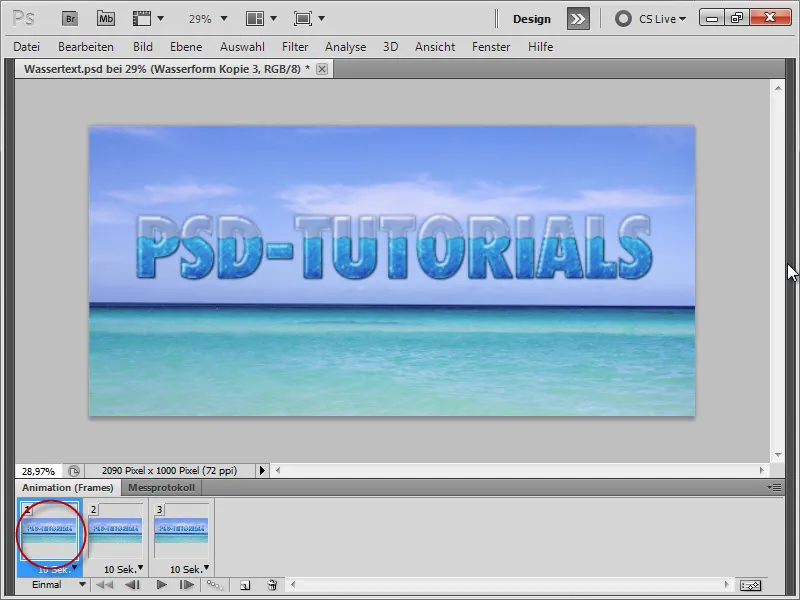The height and width of the screenshot is (600, 800).
Task: Click the Ps application logo
Action: pos(23,19)
